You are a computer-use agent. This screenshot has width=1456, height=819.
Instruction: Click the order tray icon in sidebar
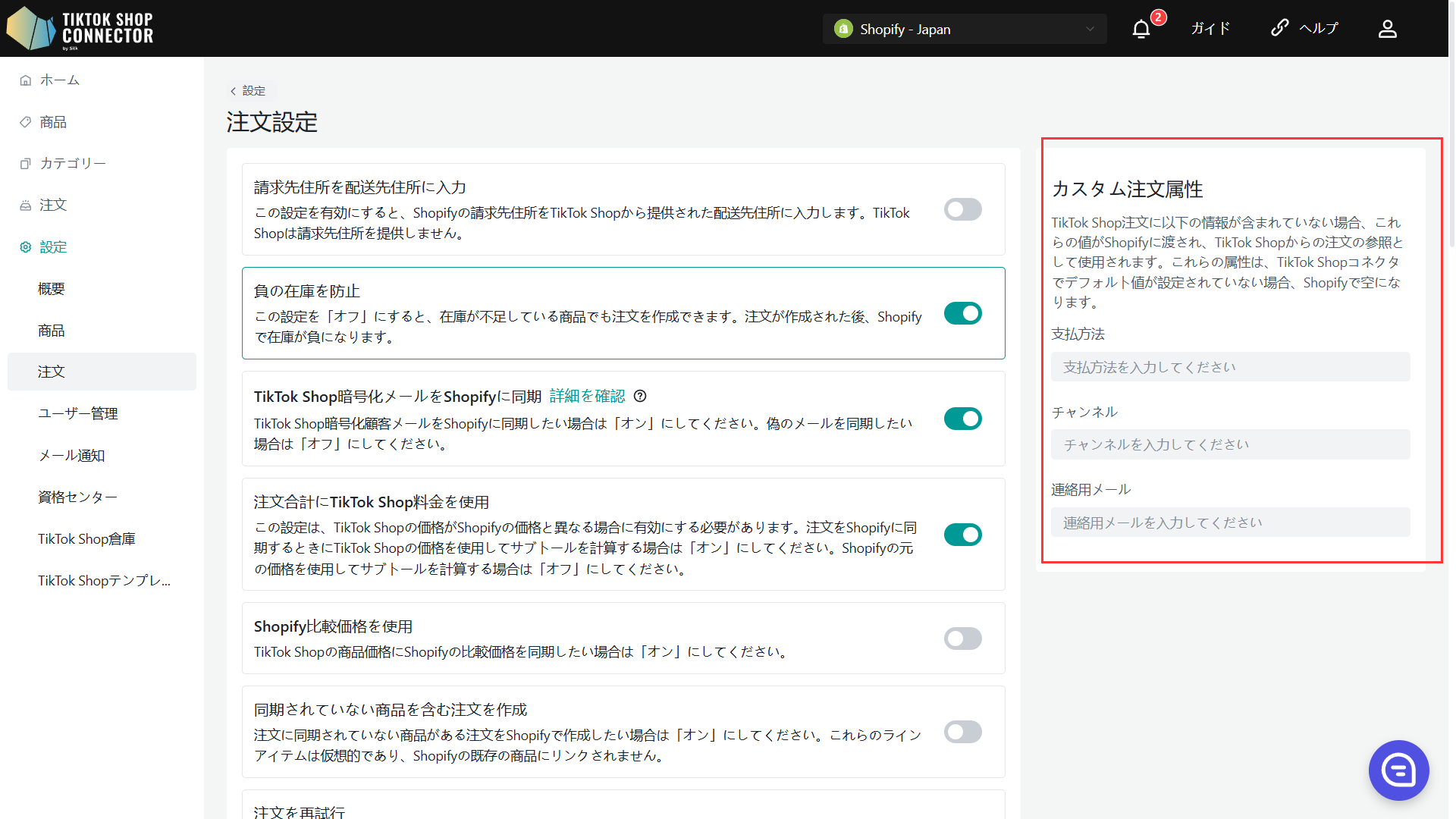click(x=26, y=206)
